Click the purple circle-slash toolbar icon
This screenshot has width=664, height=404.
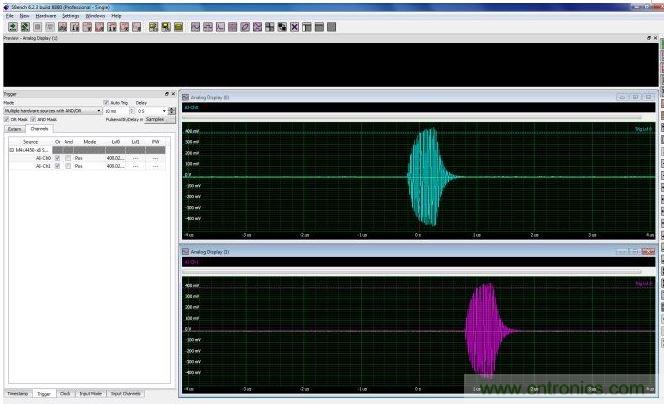click(245, 26)
